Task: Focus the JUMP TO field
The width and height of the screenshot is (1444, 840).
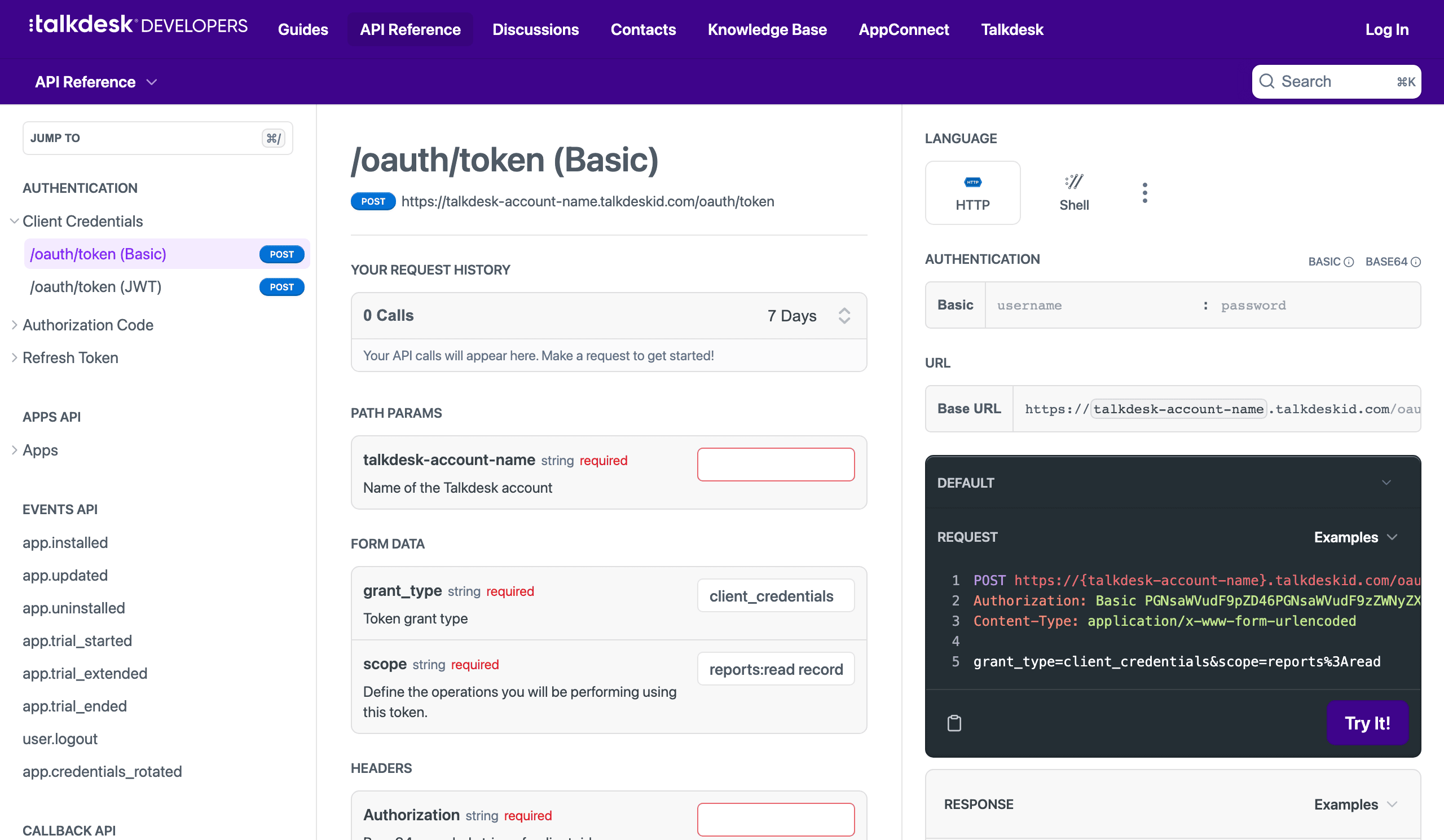Action: 157,138
